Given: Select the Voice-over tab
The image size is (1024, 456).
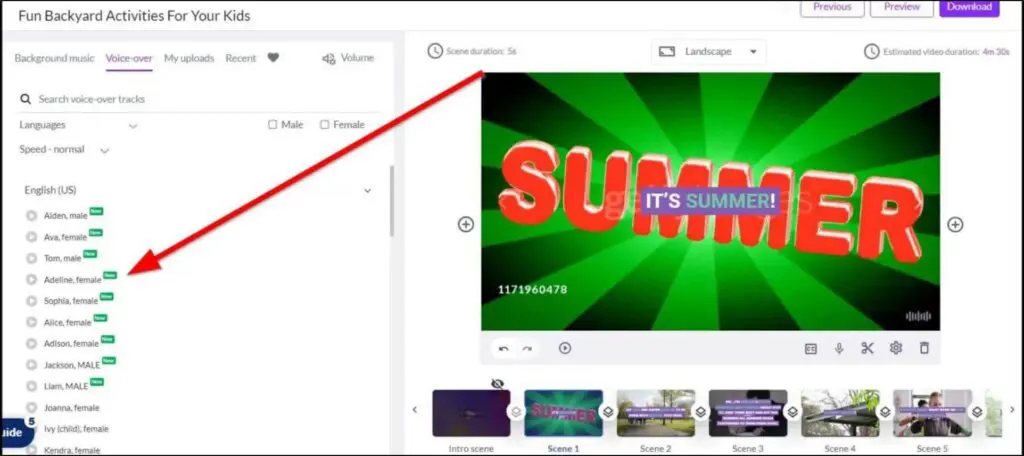Looking at the screenshot, I should [x=129, y=58].
